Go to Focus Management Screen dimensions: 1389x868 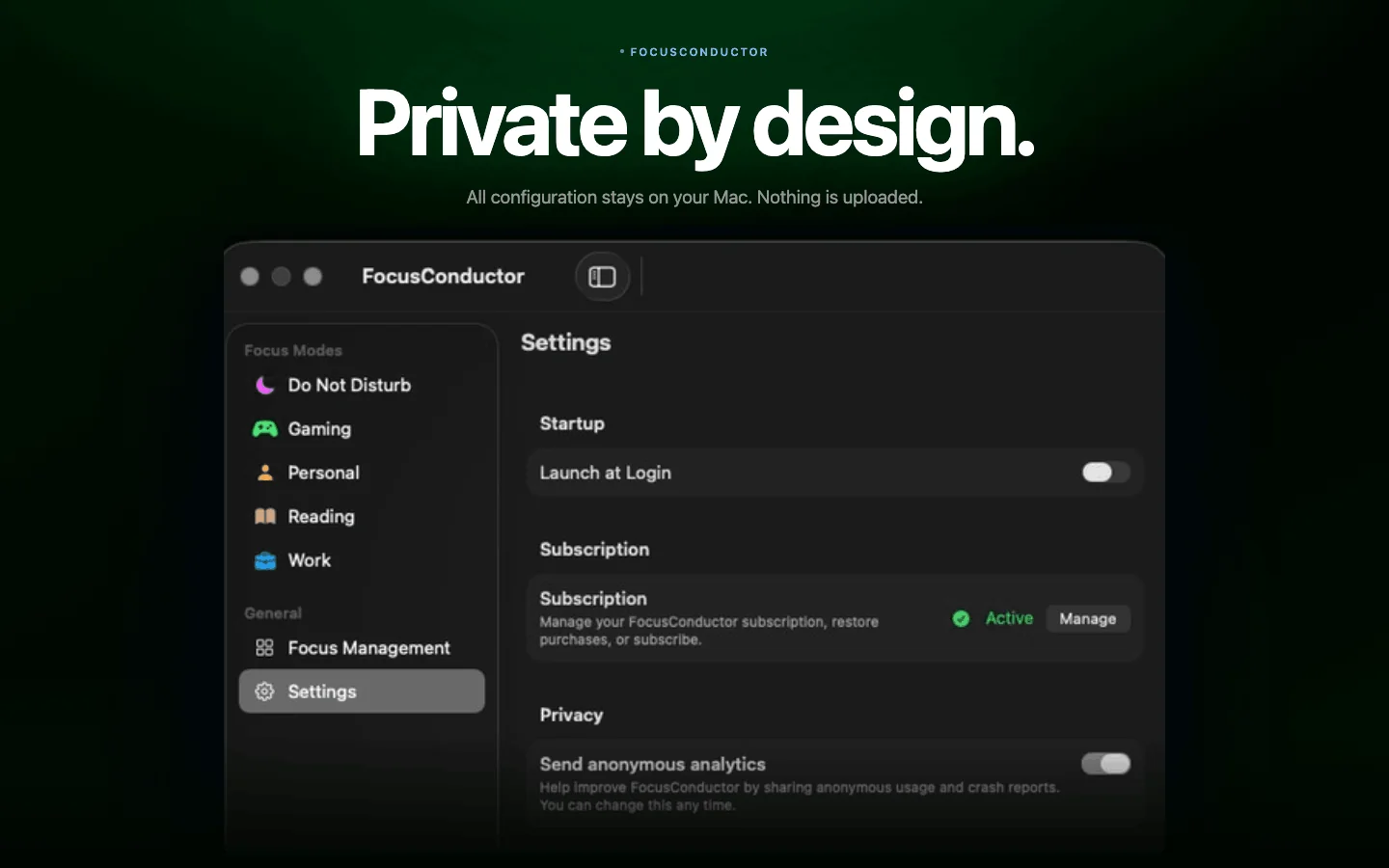[x=362, y=648]
